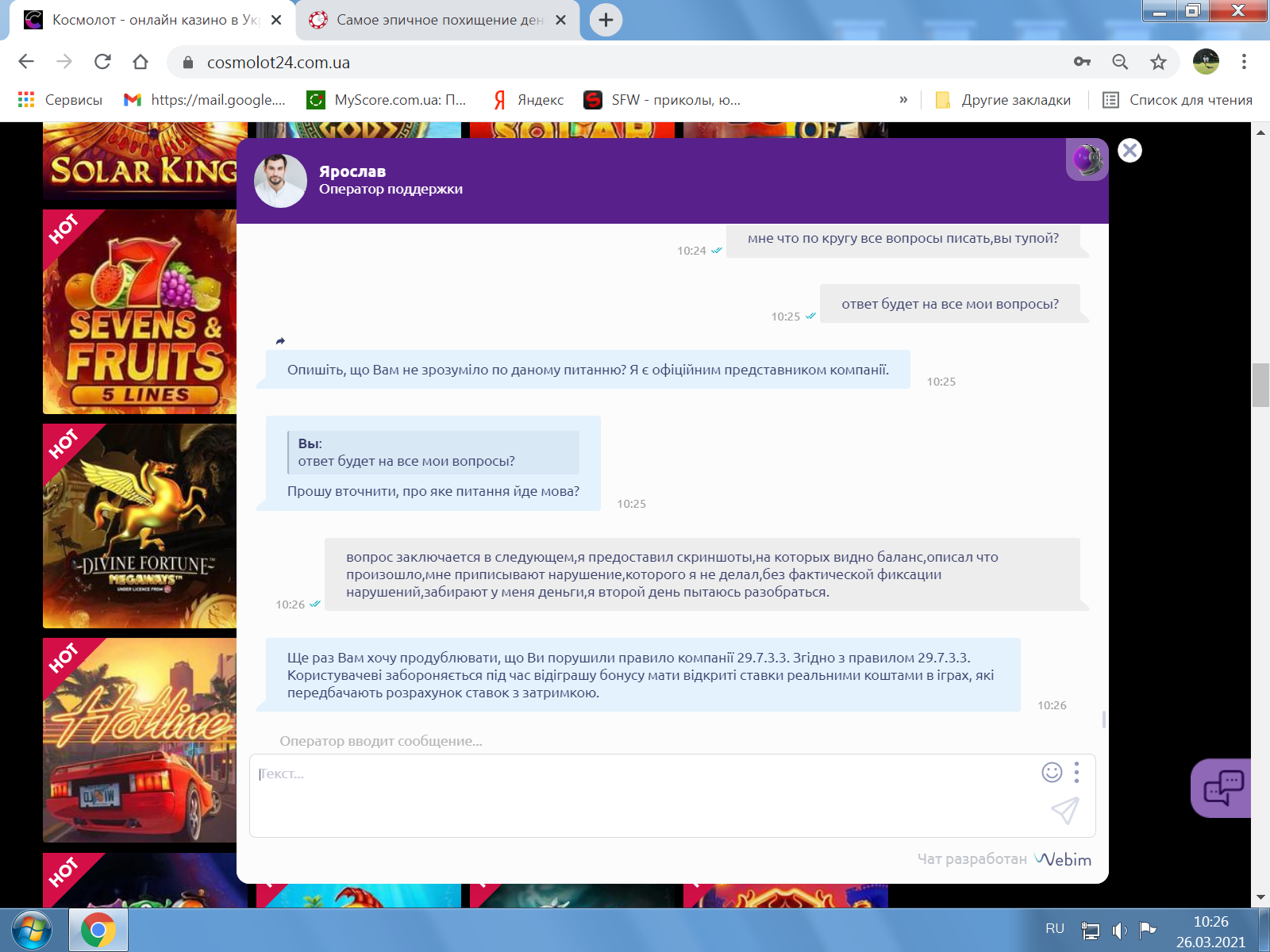1270x952 pixels.
Task: Click the page scrollbar up arrow
Action: pos(1260,132)
